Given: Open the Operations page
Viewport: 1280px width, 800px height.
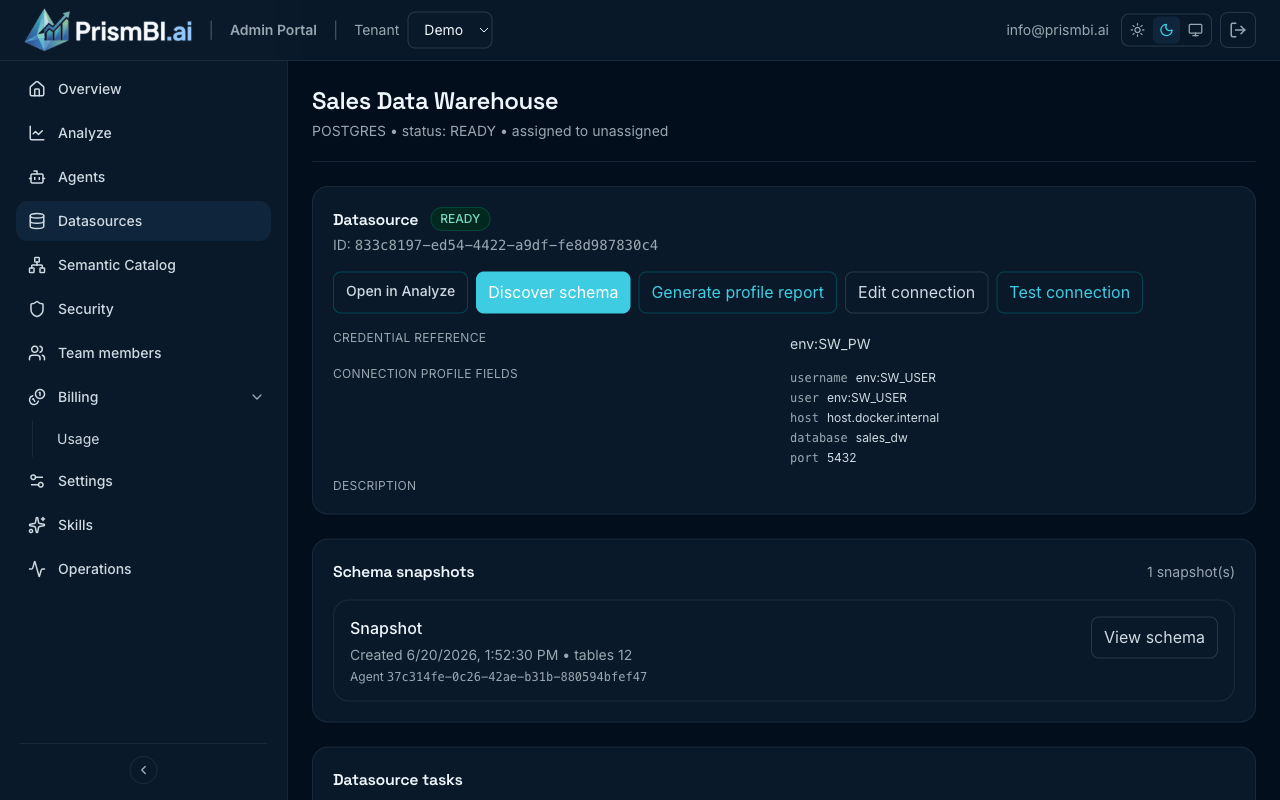Looking at the screenshot, I should tap(143, 569).
